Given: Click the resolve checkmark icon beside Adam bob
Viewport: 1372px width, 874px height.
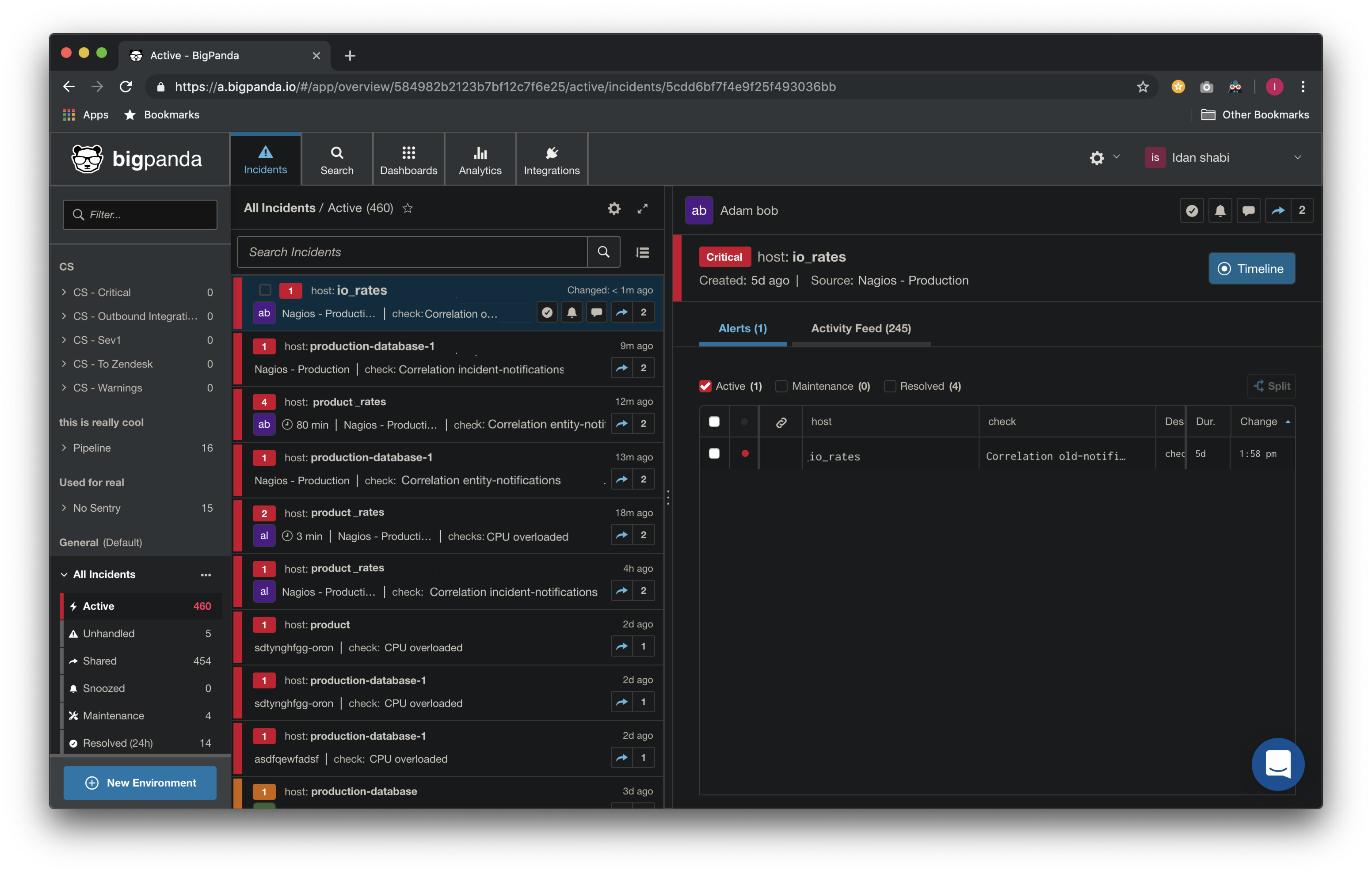Looking at the screenshot, I should [1191, 211].
